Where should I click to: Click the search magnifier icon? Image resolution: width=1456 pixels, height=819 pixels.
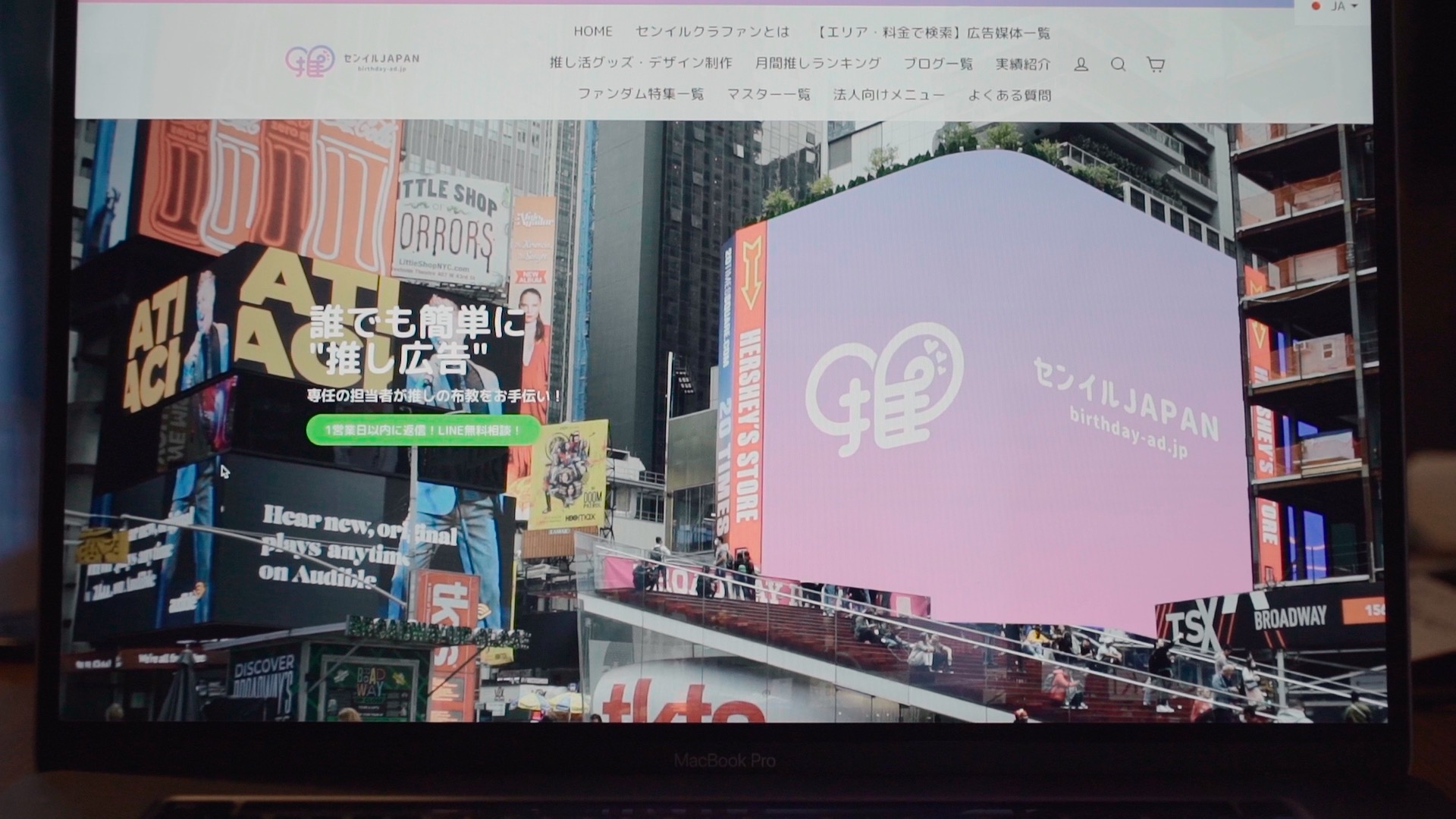[1118, 64]
